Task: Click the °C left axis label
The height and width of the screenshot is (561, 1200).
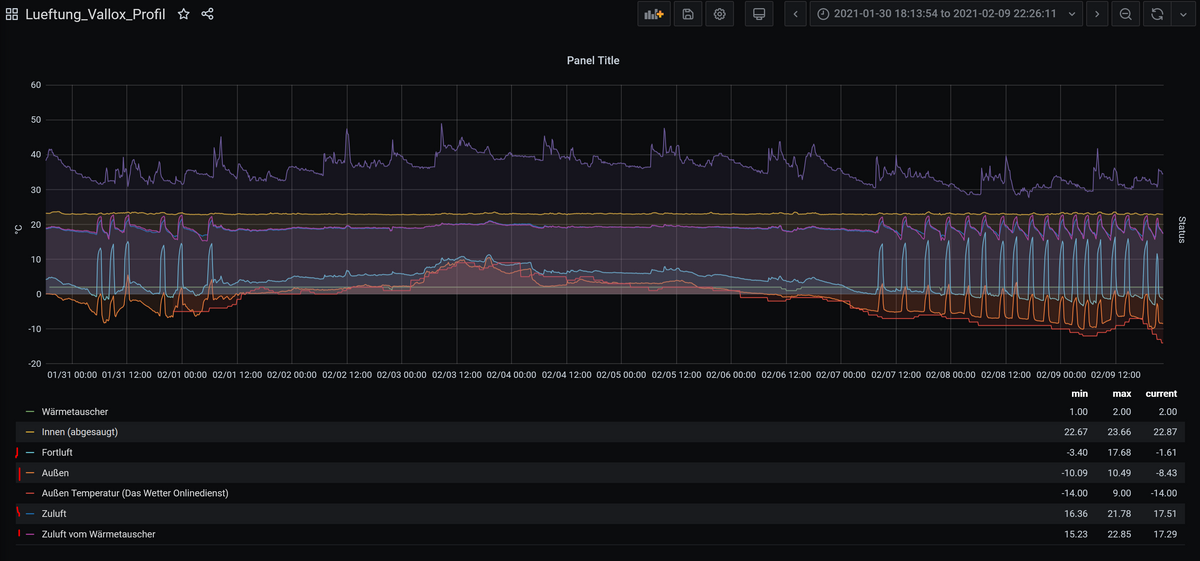Action: (18, 229)
